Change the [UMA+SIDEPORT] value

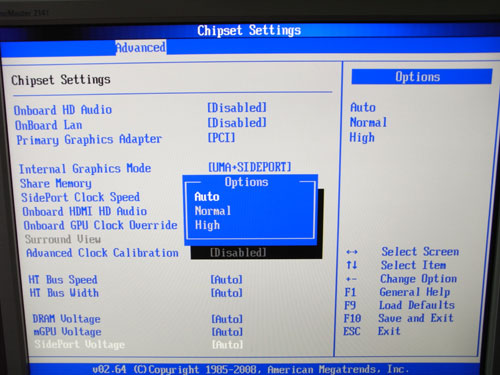[x=250, y=167]
